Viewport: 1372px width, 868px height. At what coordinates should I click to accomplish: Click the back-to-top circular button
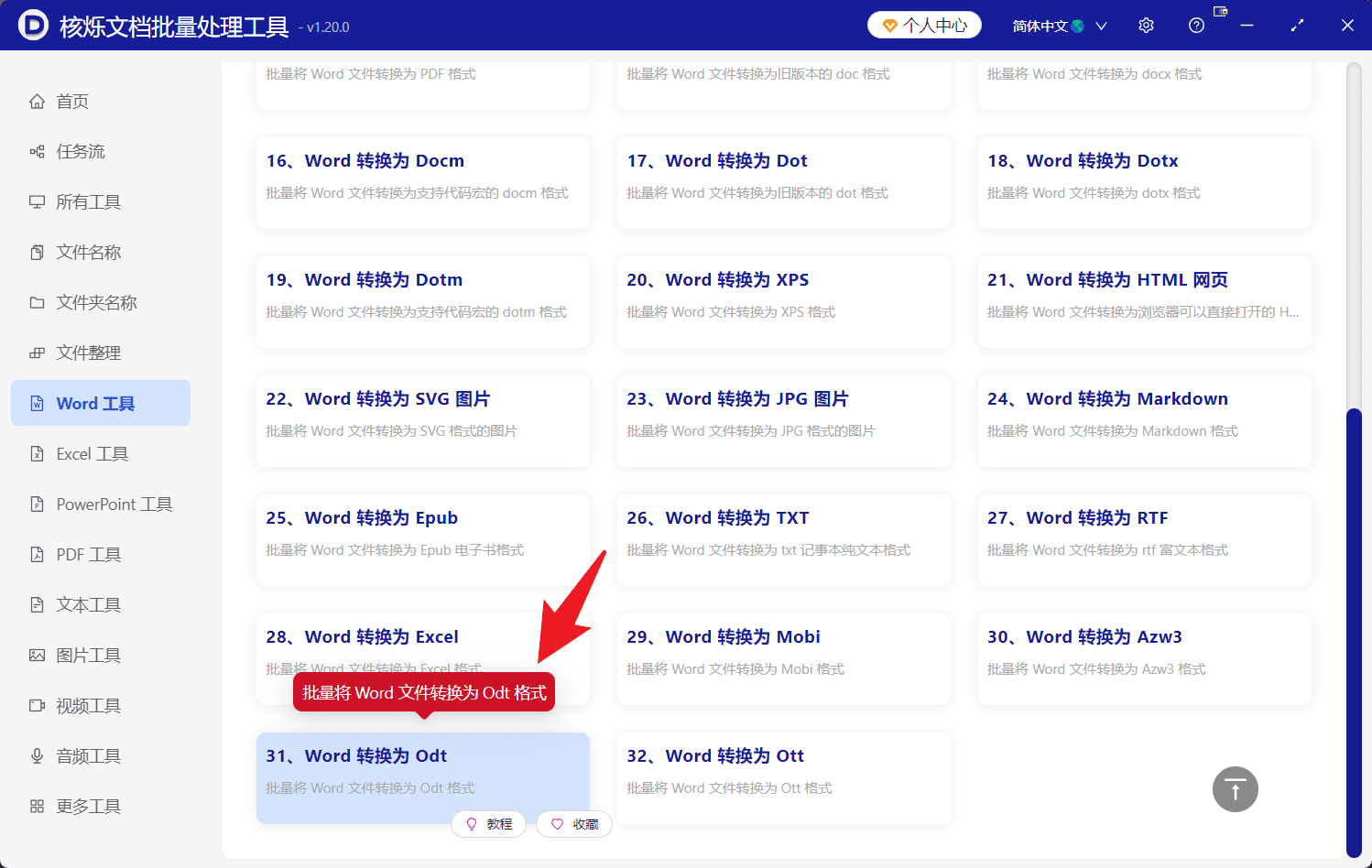tap(1235, 789)
